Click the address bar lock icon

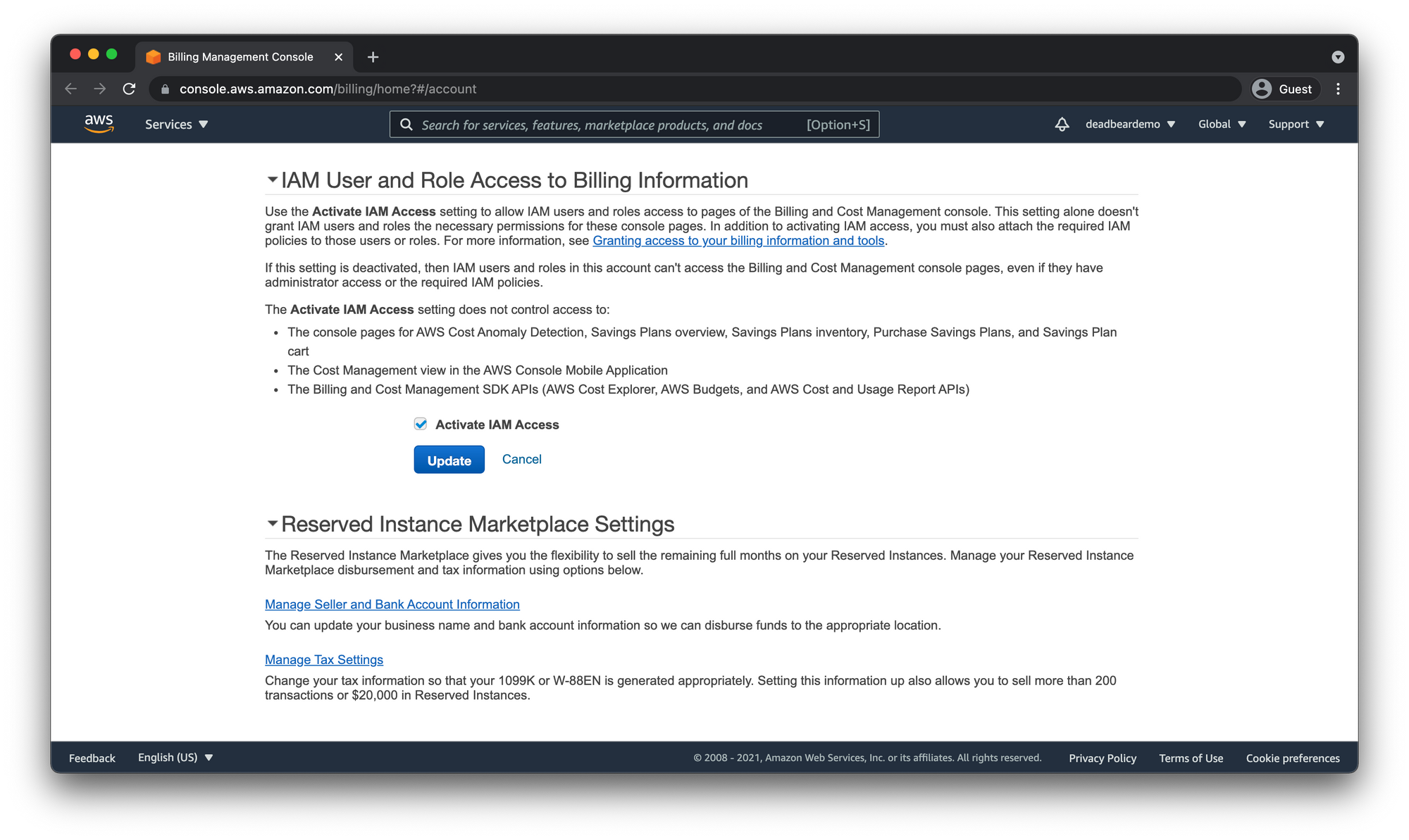pyautogui.click(x=166, y=89)
